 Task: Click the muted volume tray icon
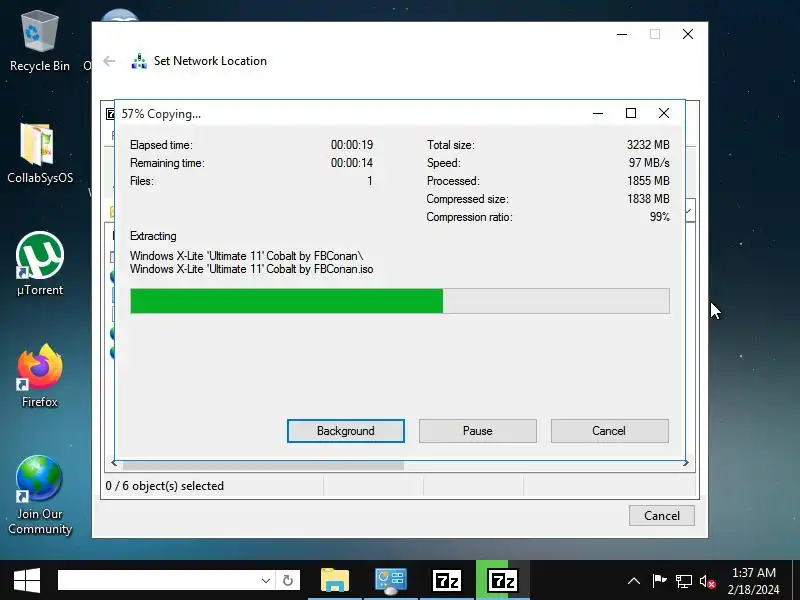pyautogui.click(x=708, y=581)
